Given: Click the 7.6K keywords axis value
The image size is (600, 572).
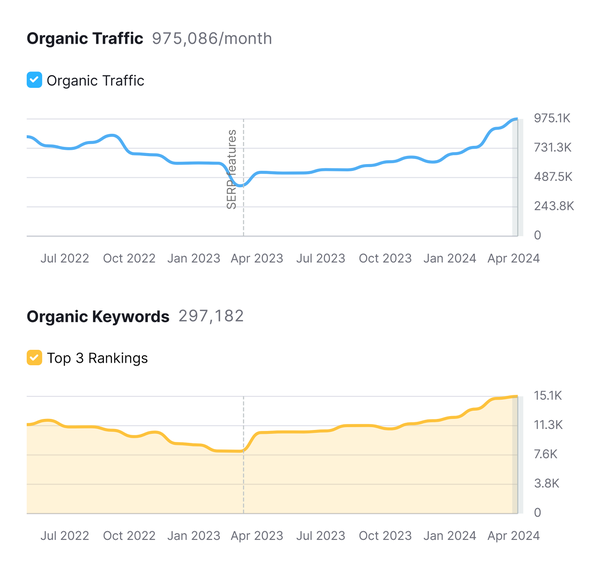Looking at the screenshot, I should [546, 454].
